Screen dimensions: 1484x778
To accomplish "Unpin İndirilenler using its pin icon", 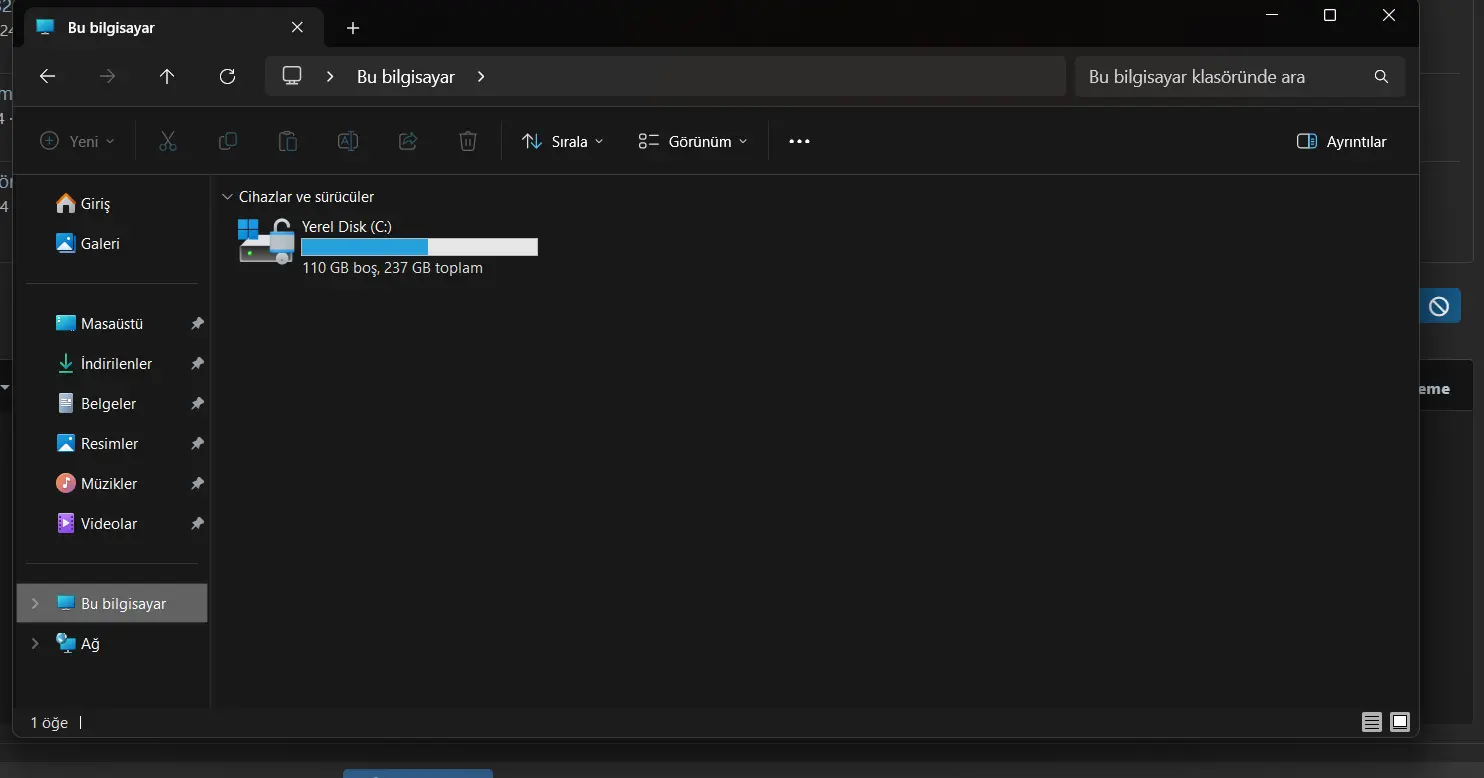I will (197, 364).
